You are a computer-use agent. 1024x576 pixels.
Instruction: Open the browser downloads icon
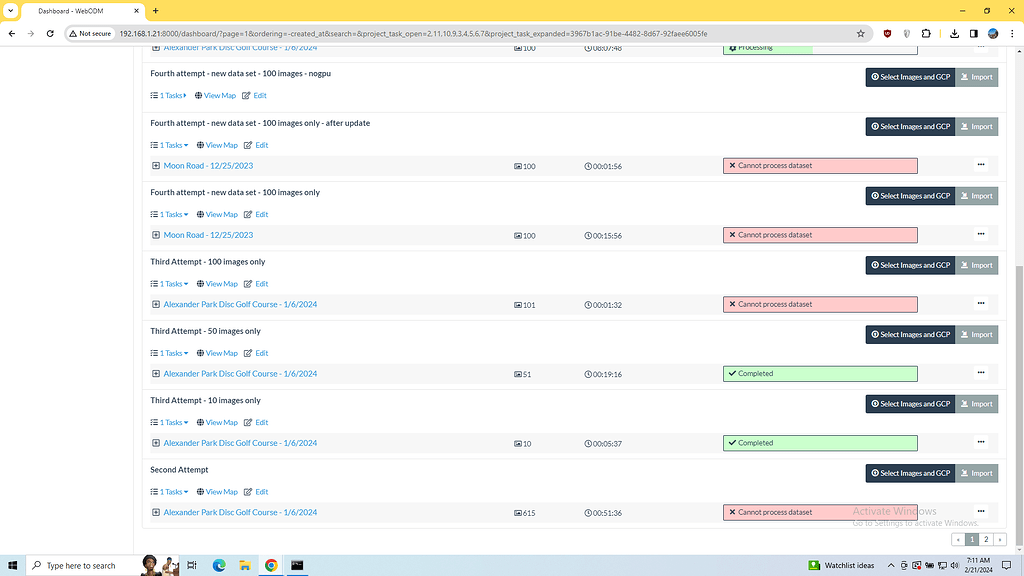[x=953, y=33]
